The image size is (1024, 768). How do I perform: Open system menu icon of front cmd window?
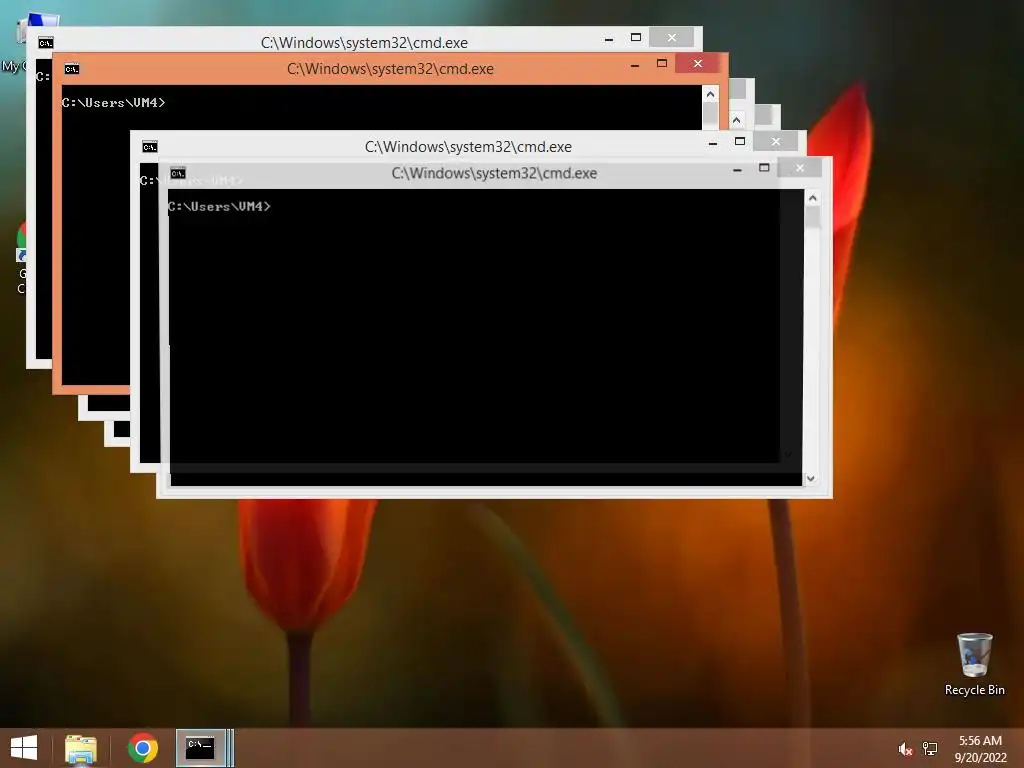pyautogui.click(x=178, y=173)
